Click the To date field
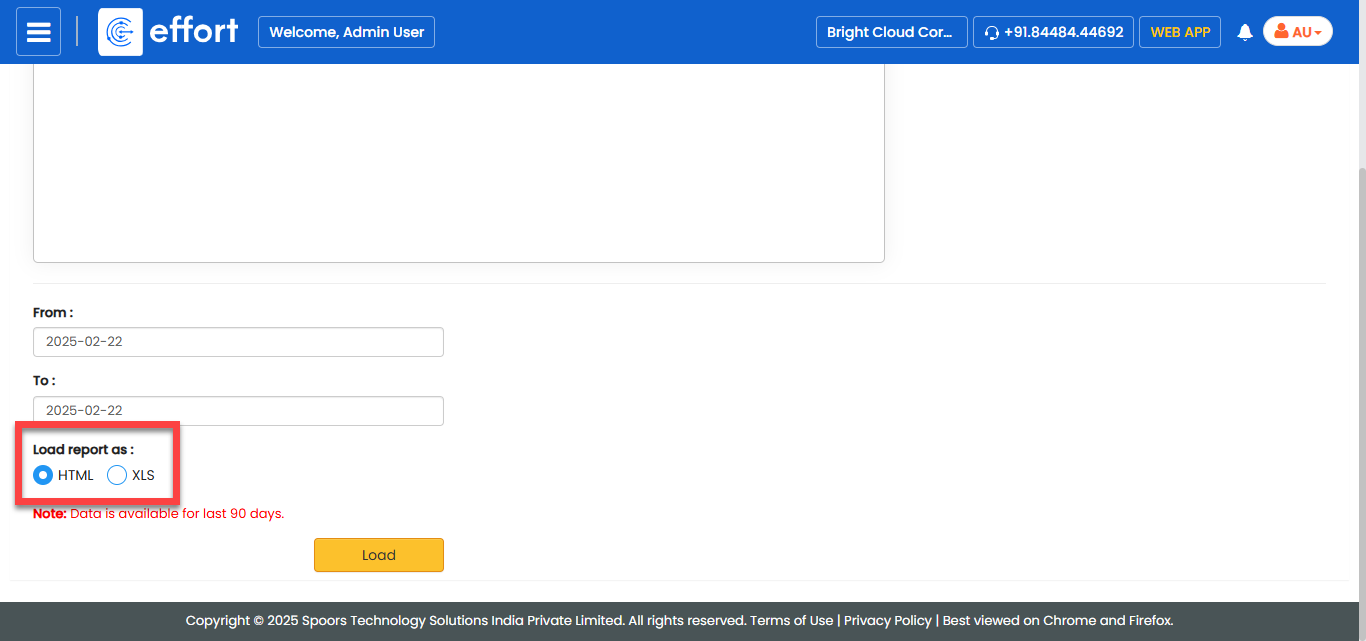 click(238, 410)
